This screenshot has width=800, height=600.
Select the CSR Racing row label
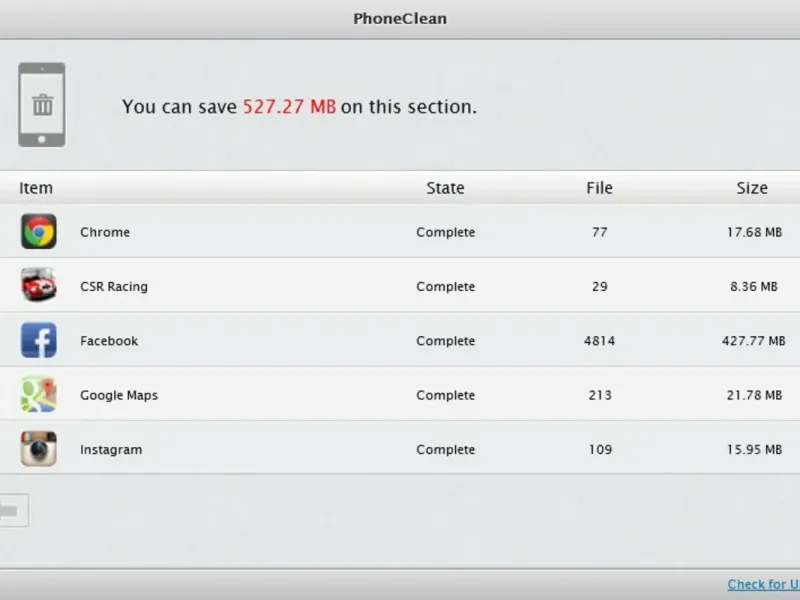114,286
